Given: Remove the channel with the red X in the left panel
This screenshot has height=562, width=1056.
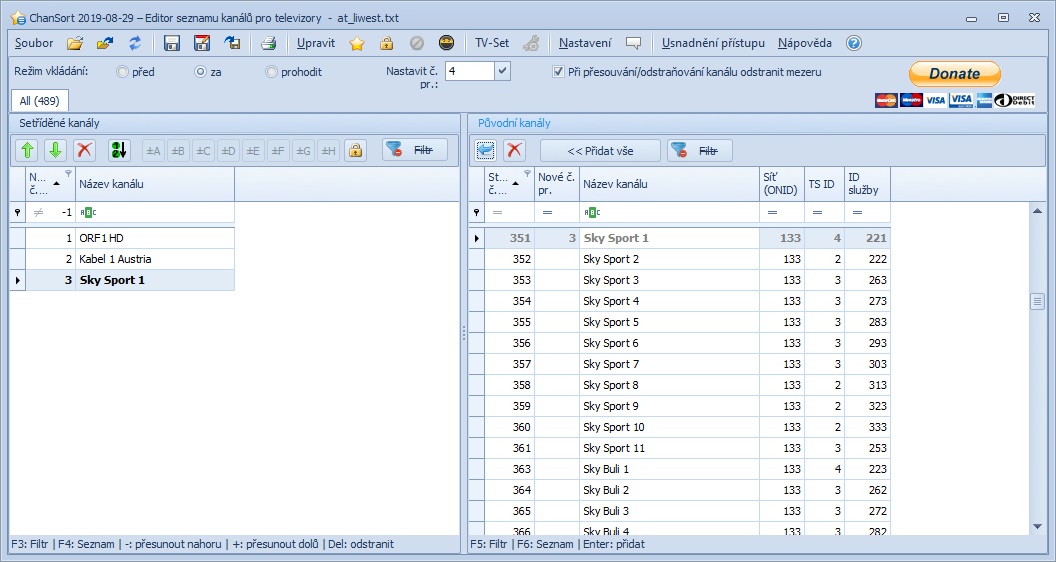Looking at the screenshot, I should click(85, 150).
